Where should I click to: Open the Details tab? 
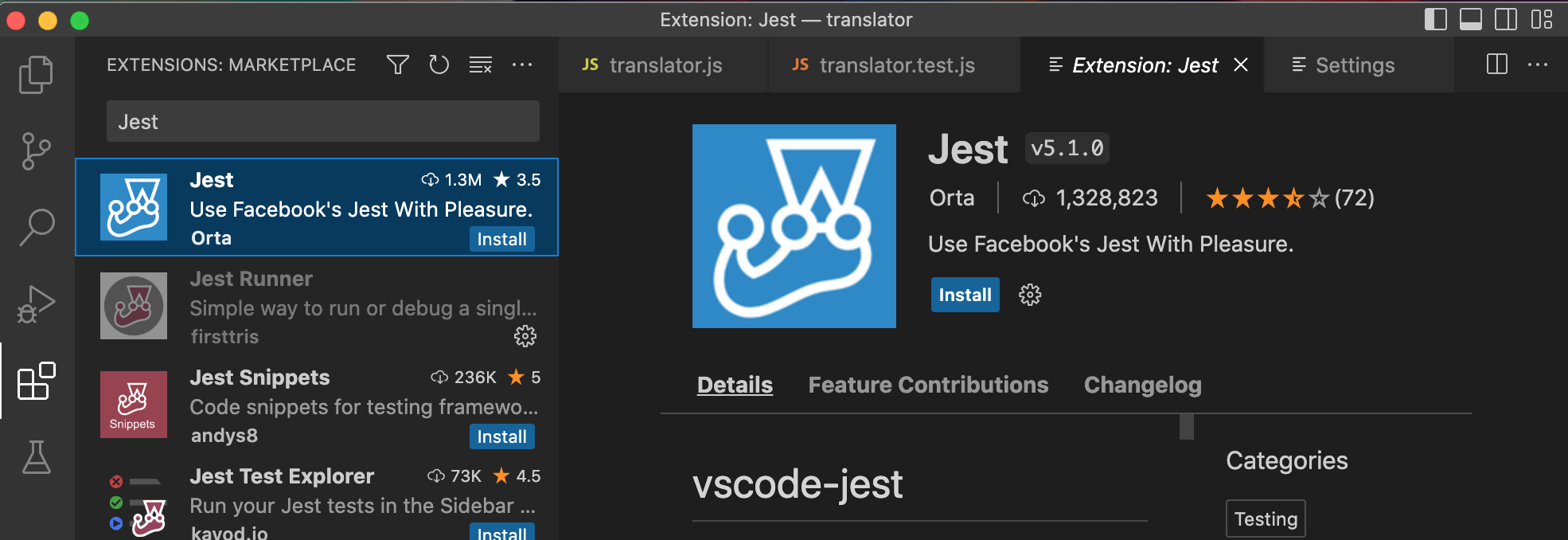(x=735, y=385)
